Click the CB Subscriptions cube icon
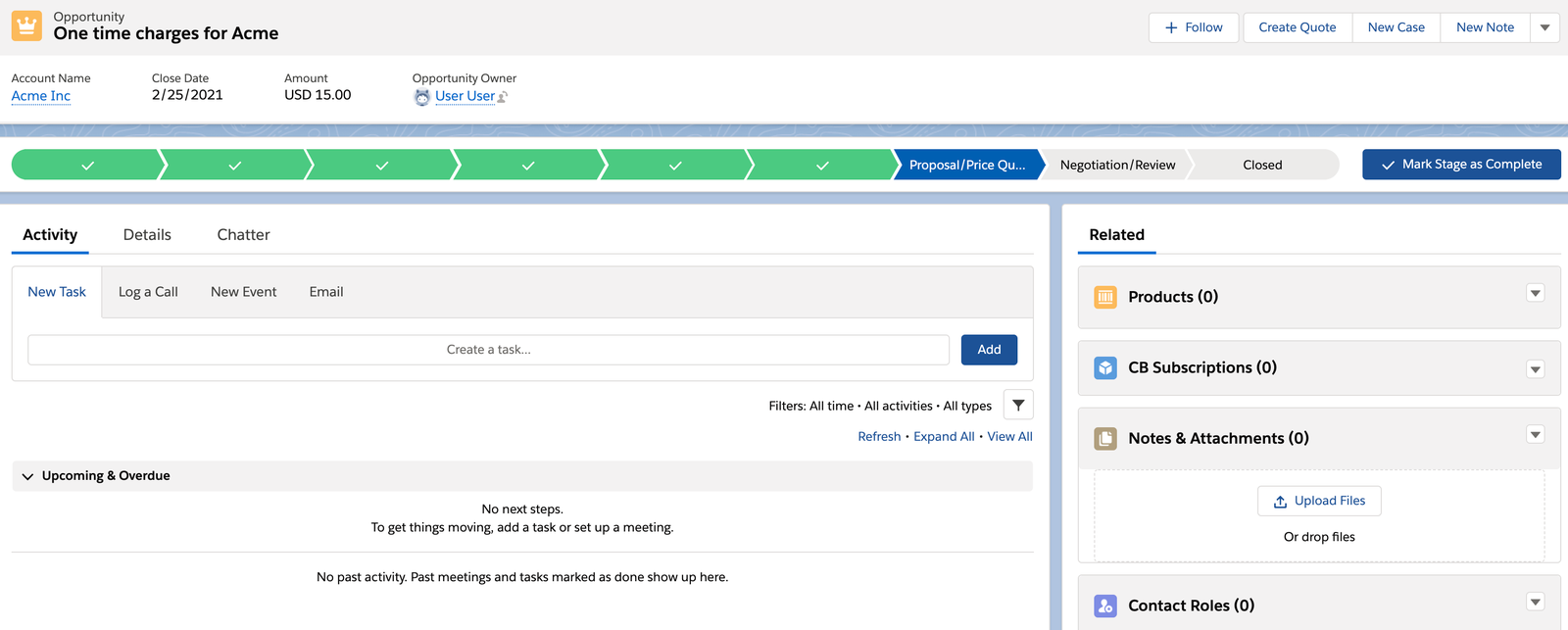Screen dimensions: 1568x630 (x=1105, y=367)
